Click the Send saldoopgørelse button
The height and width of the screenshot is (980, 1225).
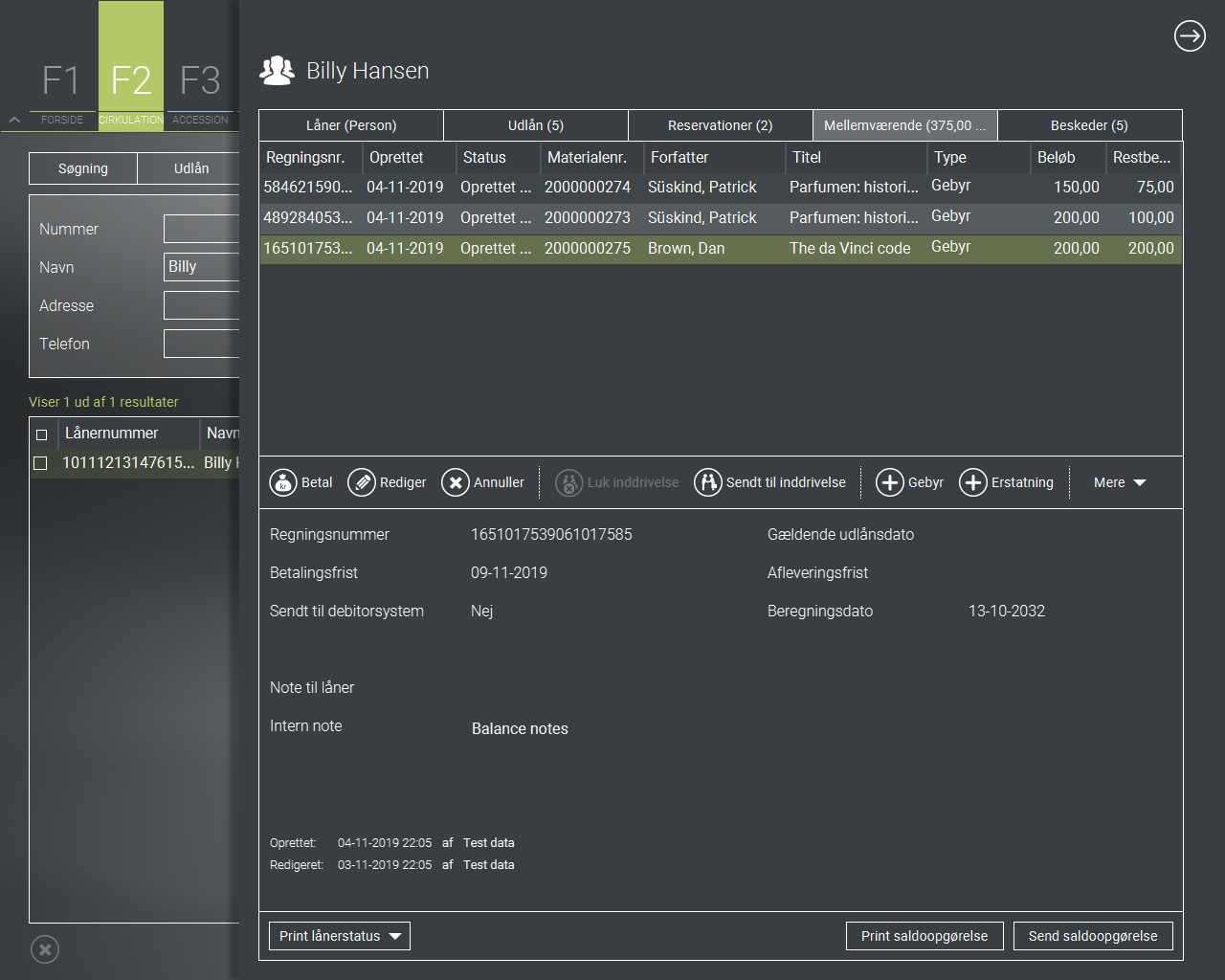pyautogui.click(x=1093, y=936)
